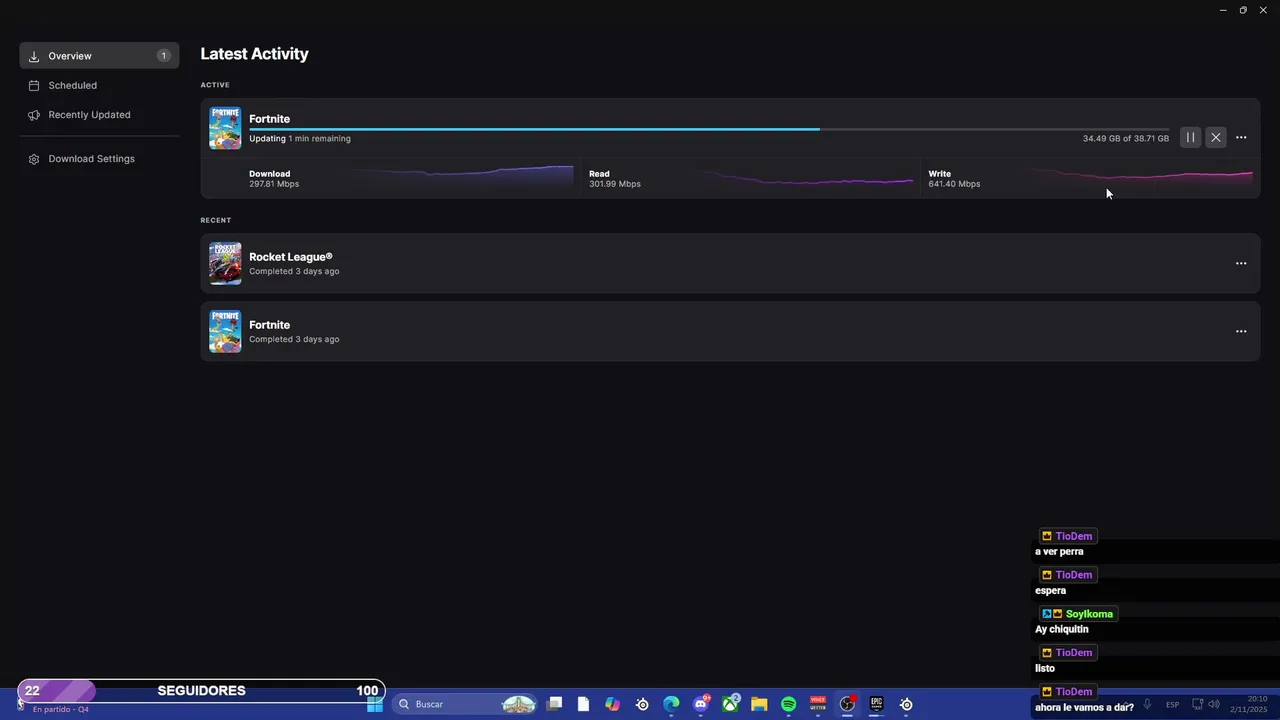1280x720 pixels.
Task: Pause the Fortnite update
Action: (x=1190, y=138)
